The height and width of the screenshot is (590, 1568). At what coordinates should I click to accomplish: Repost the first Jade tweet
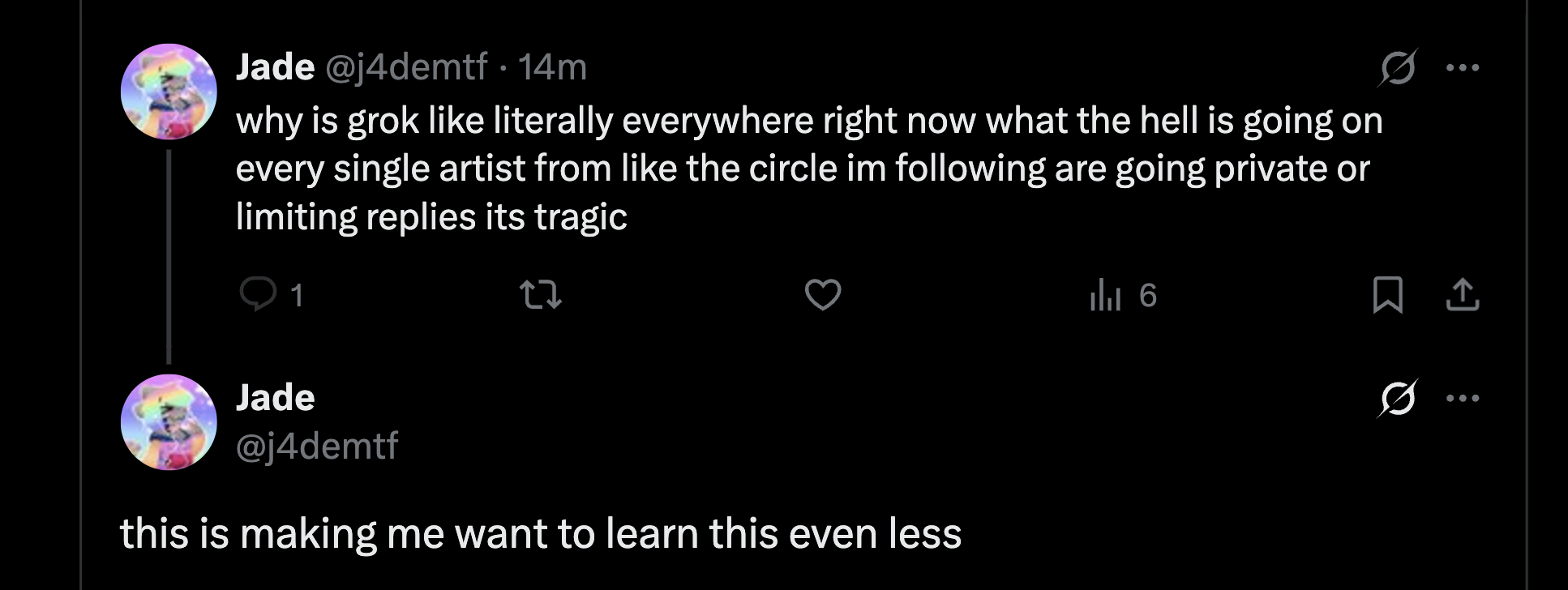pos(541,294)
